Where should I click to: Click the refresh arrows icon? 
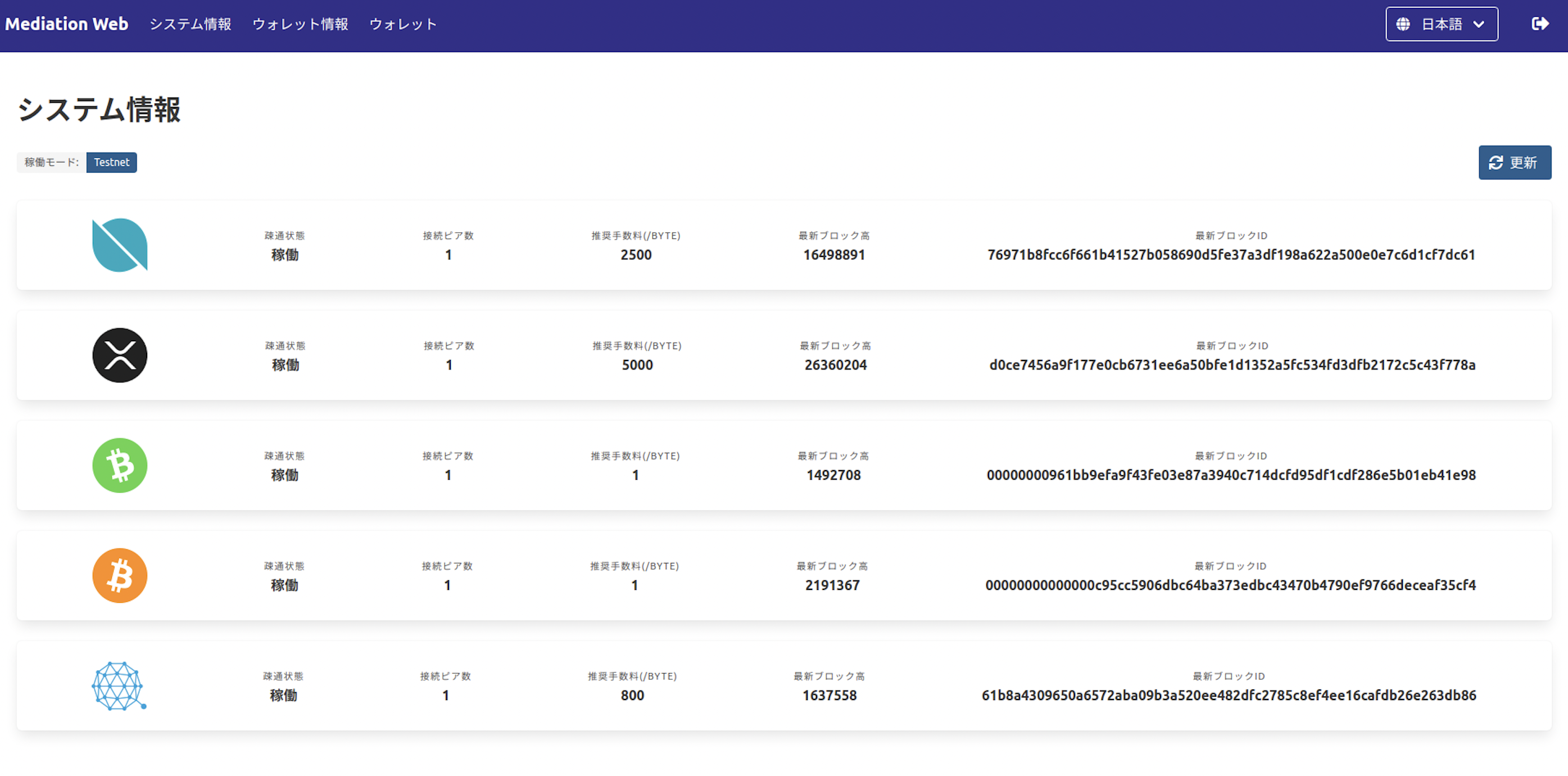click(1496, 163)
